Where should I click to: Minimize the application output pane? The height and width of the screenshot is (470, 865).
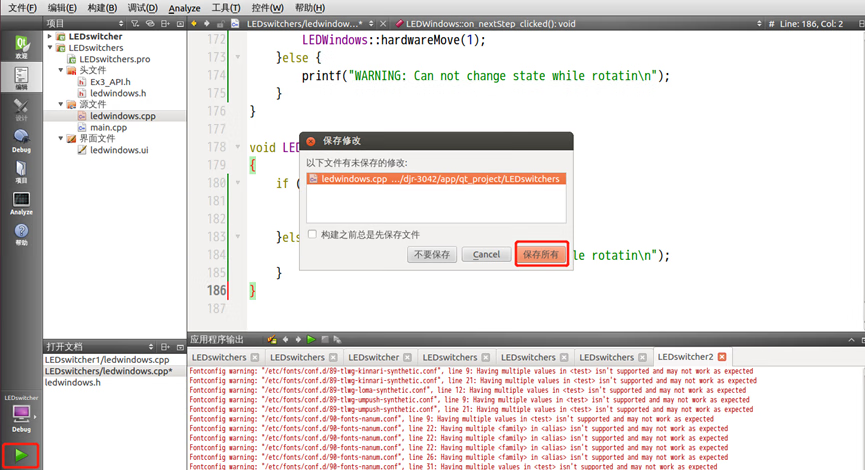click(x=851, y=340)
